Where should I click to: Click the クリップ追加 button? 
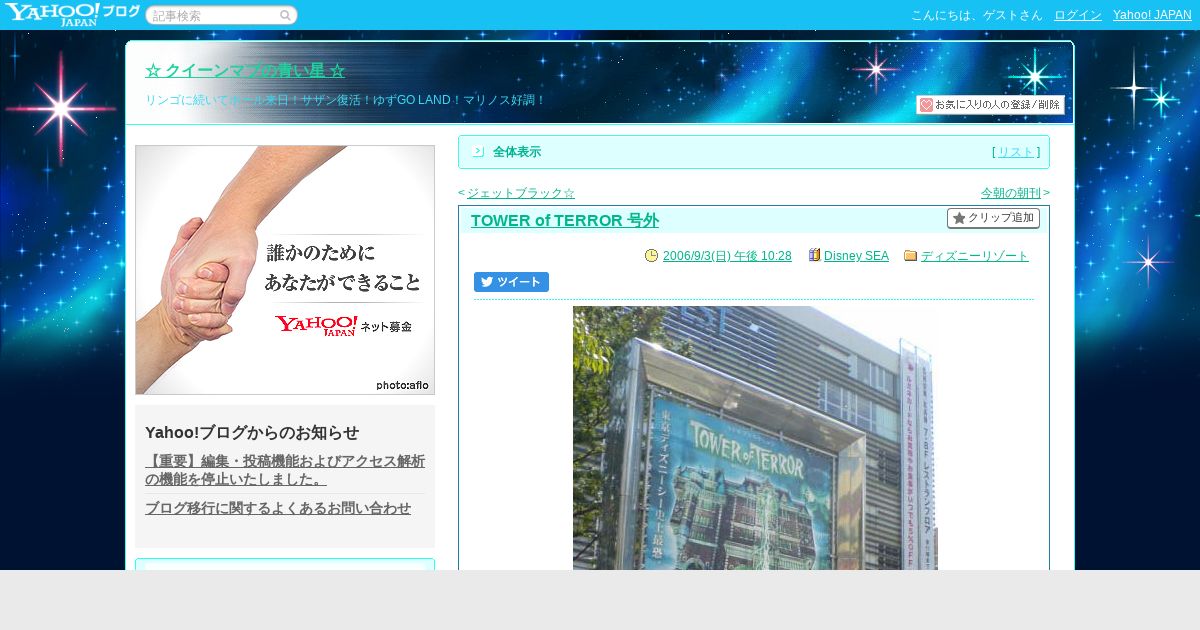[x=993, y=218]
